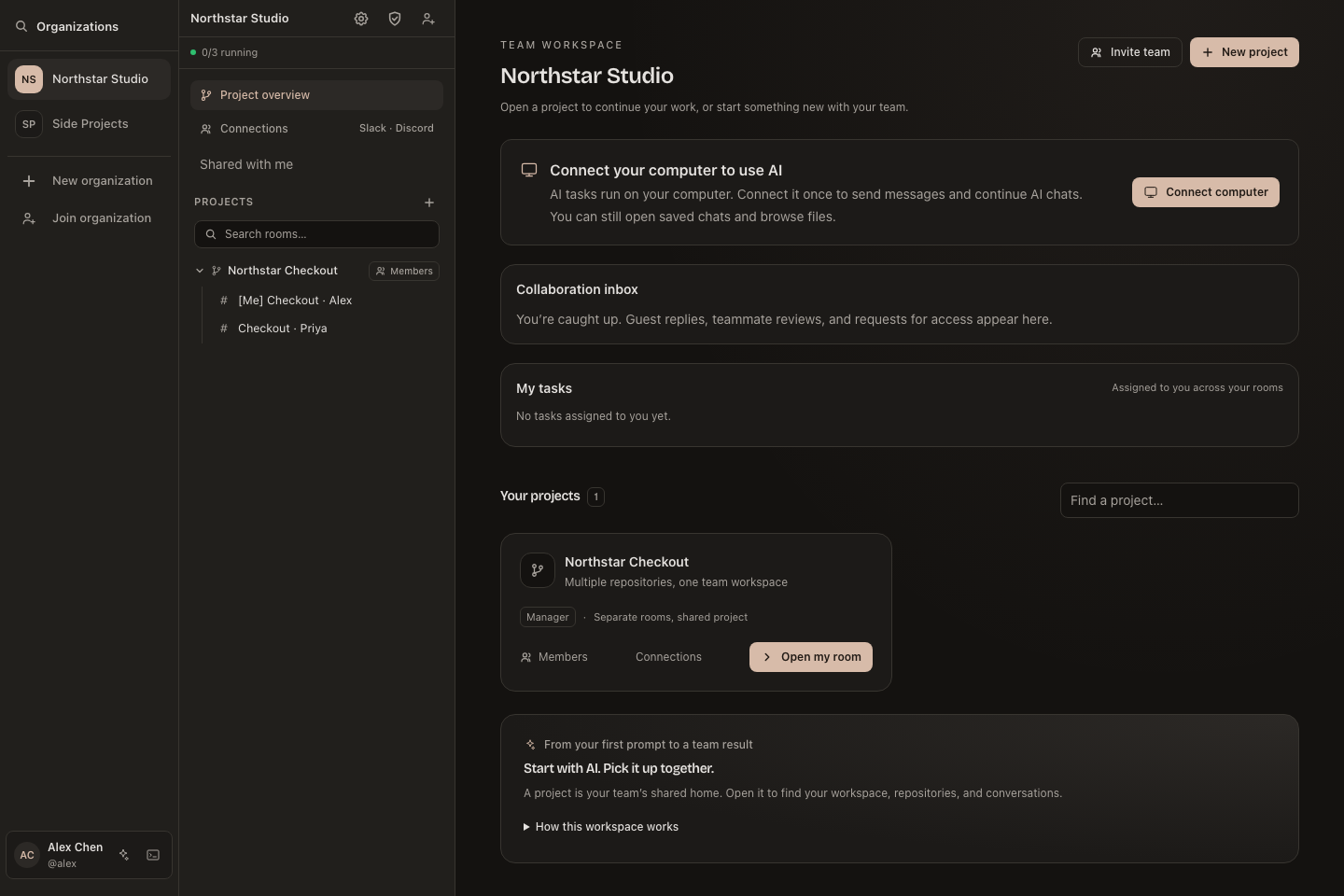Click the 0/3 running status

(224, 52)
